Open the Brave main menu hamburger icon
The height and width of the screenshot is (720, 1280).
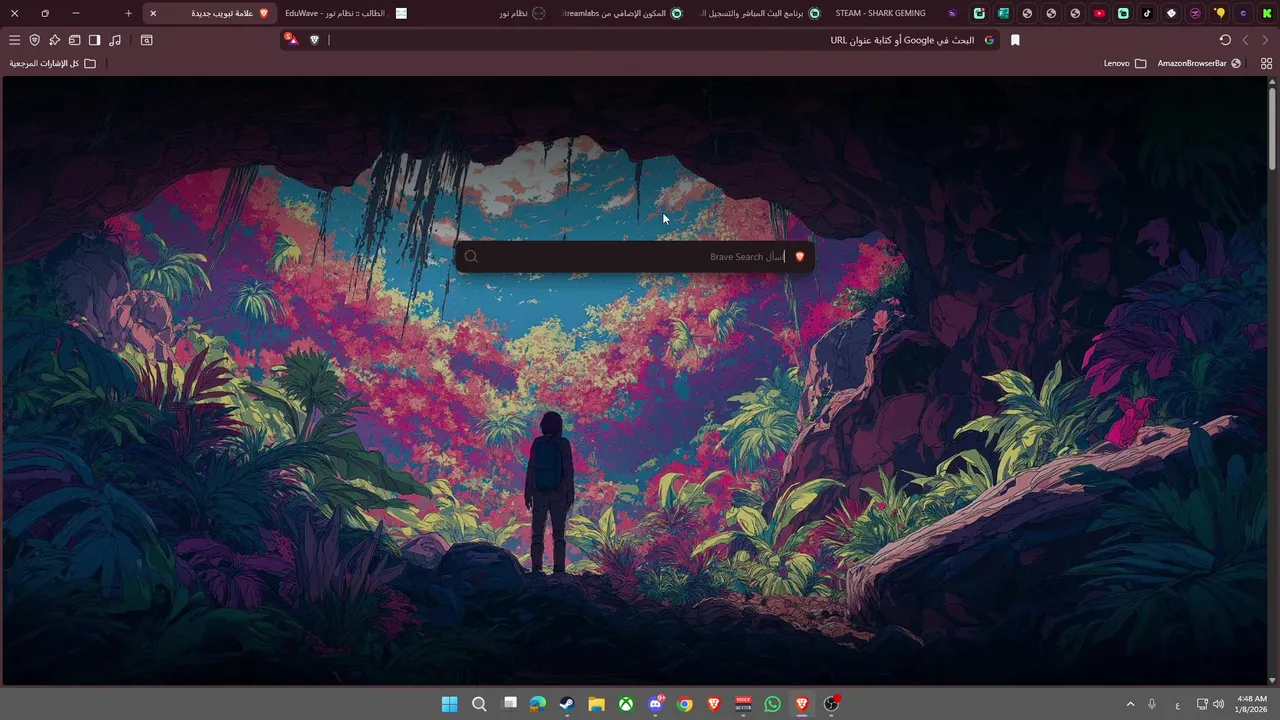tap(14, 40)
